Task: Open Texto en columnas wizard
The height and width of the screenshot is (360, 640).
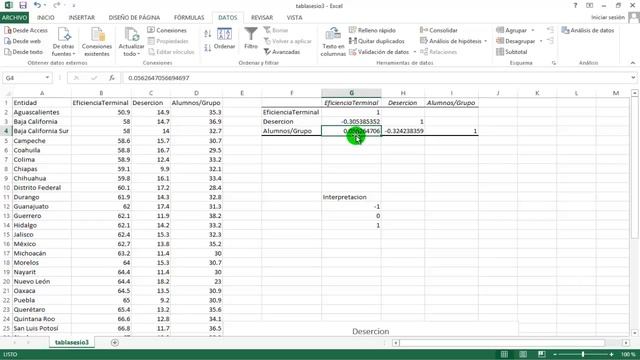Action: click(333, 42)
